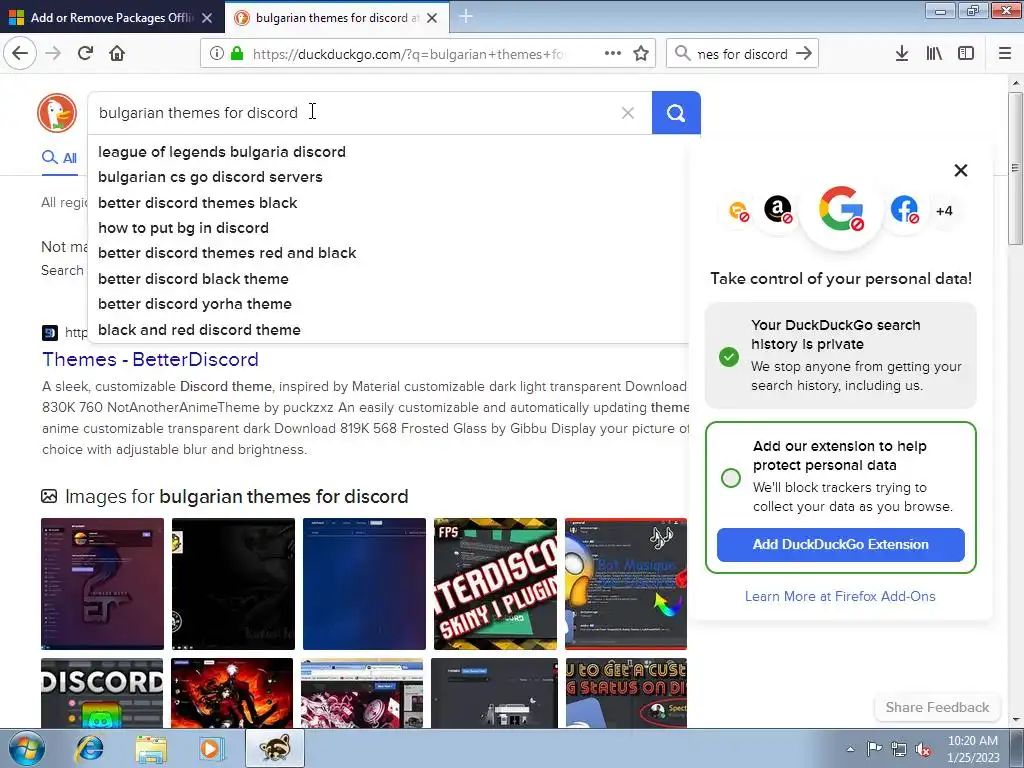
Task: Open the Firefox library
Action: coord(934,54)
